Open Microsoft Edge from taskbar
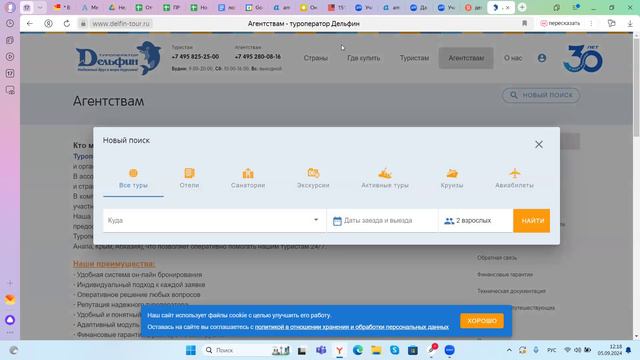 point(358,350)
